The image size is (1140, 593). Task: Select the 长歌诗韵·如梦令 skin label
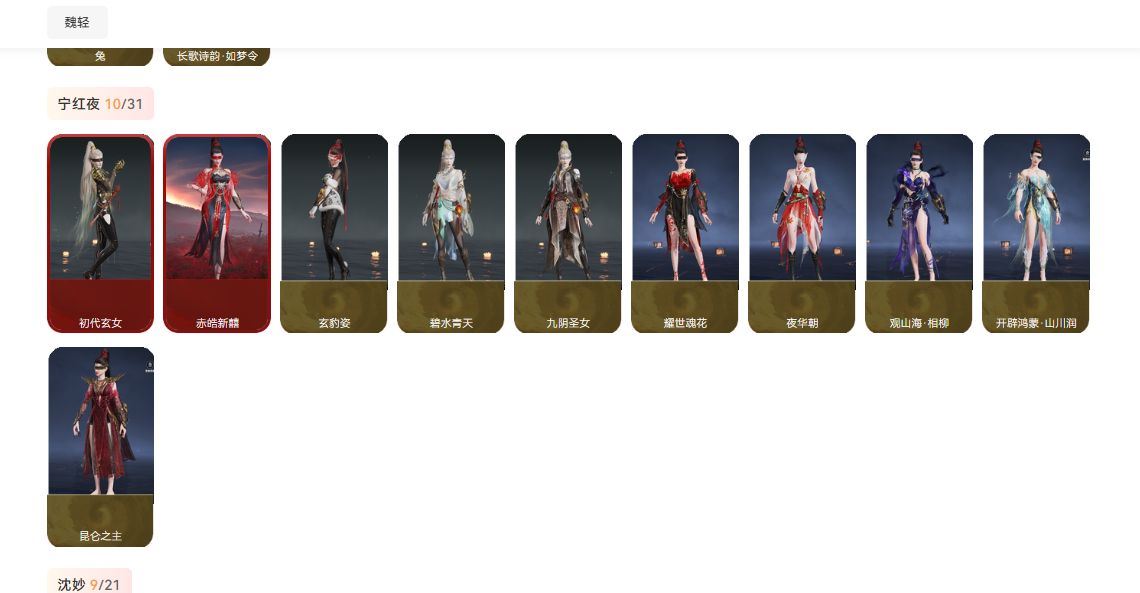217,57
